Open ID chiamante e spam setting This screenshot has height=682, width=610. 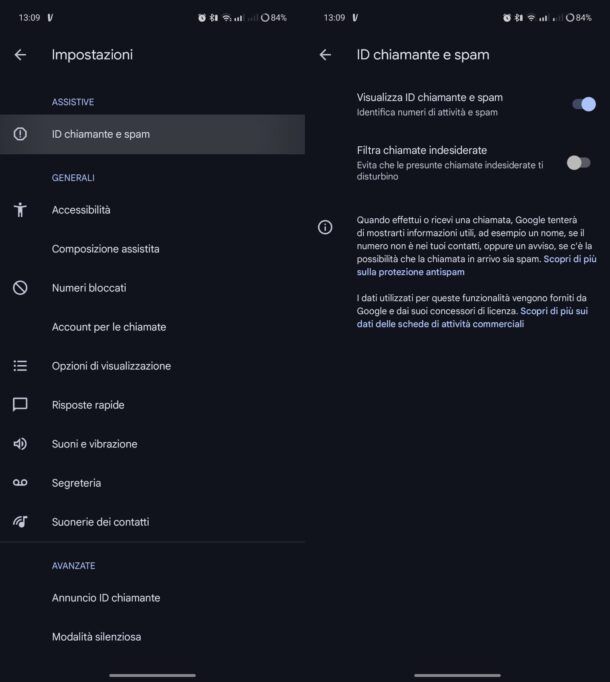pyautogui.click(x=152, y=134)
